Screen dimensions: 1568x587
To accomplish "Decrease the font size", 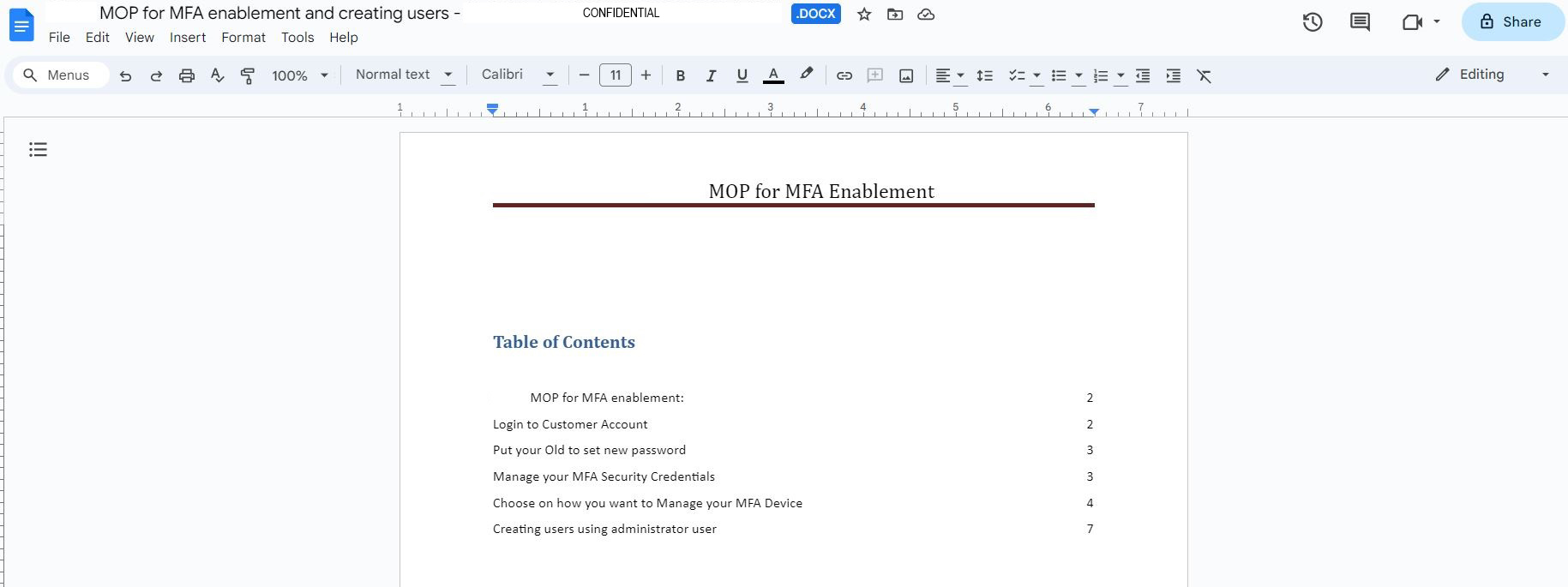I will [x=585, y=75].
